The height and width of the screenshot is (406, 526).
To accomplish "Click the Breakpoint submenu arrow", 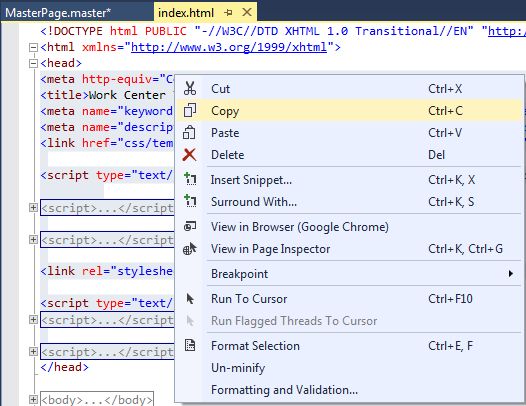I will (x=511, y=273).
